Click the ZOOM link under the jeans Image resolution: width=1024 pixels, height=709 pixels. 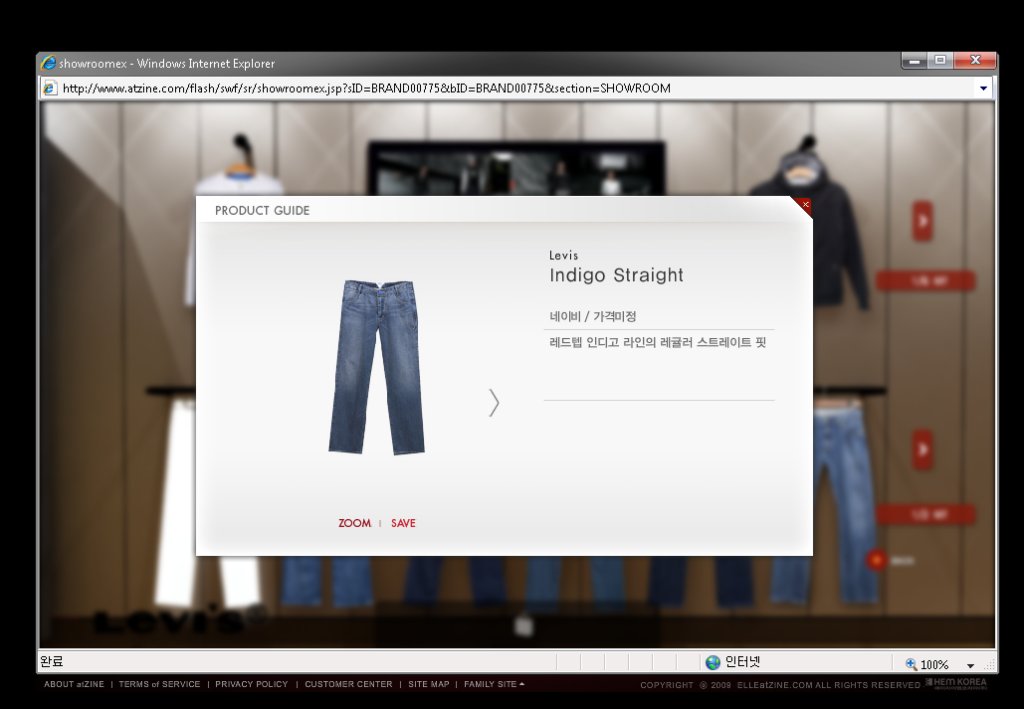[355, 523]
